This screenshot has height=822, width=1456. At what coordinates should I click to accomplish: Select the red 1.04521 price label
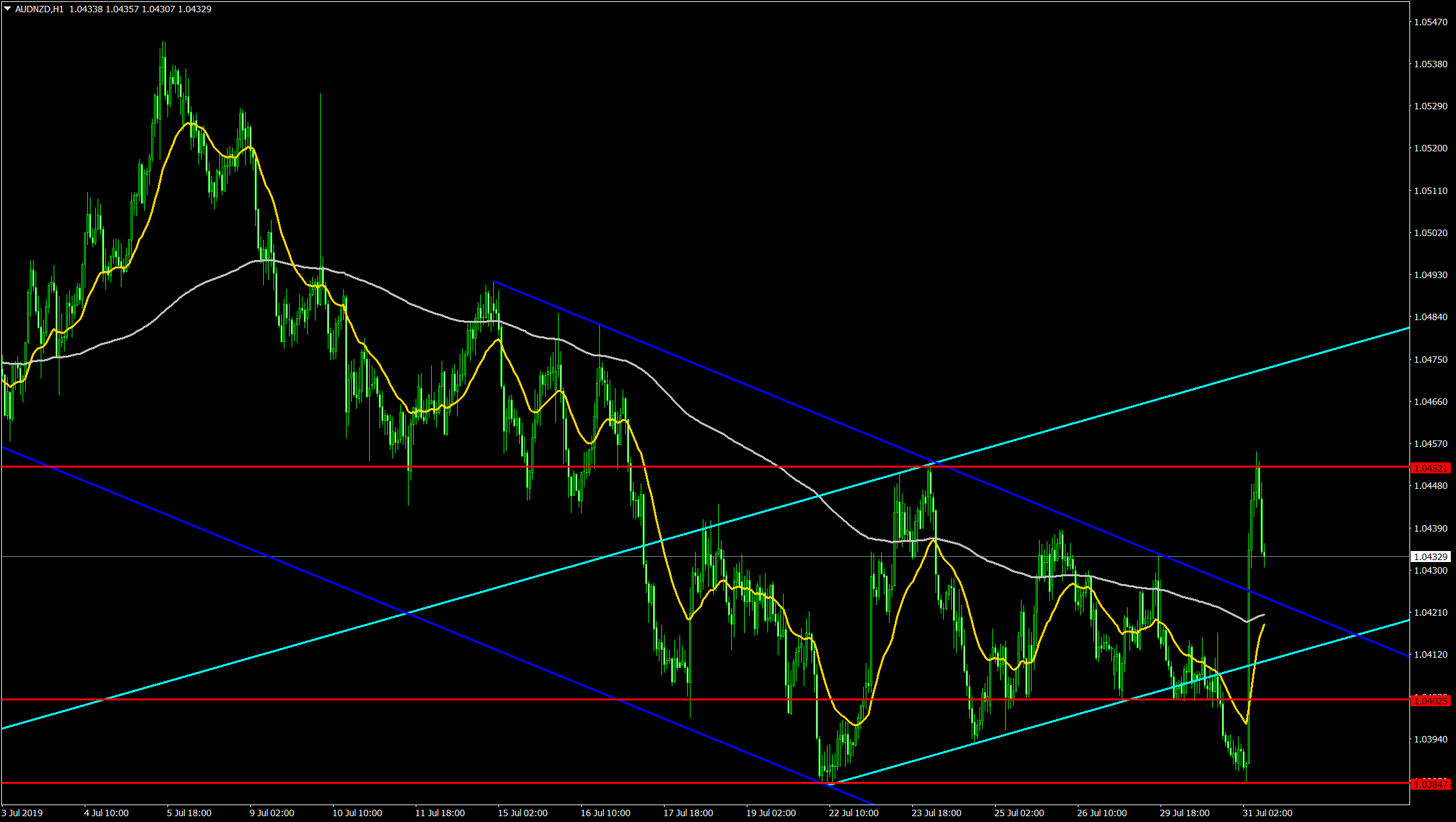tap(1430, 468)
